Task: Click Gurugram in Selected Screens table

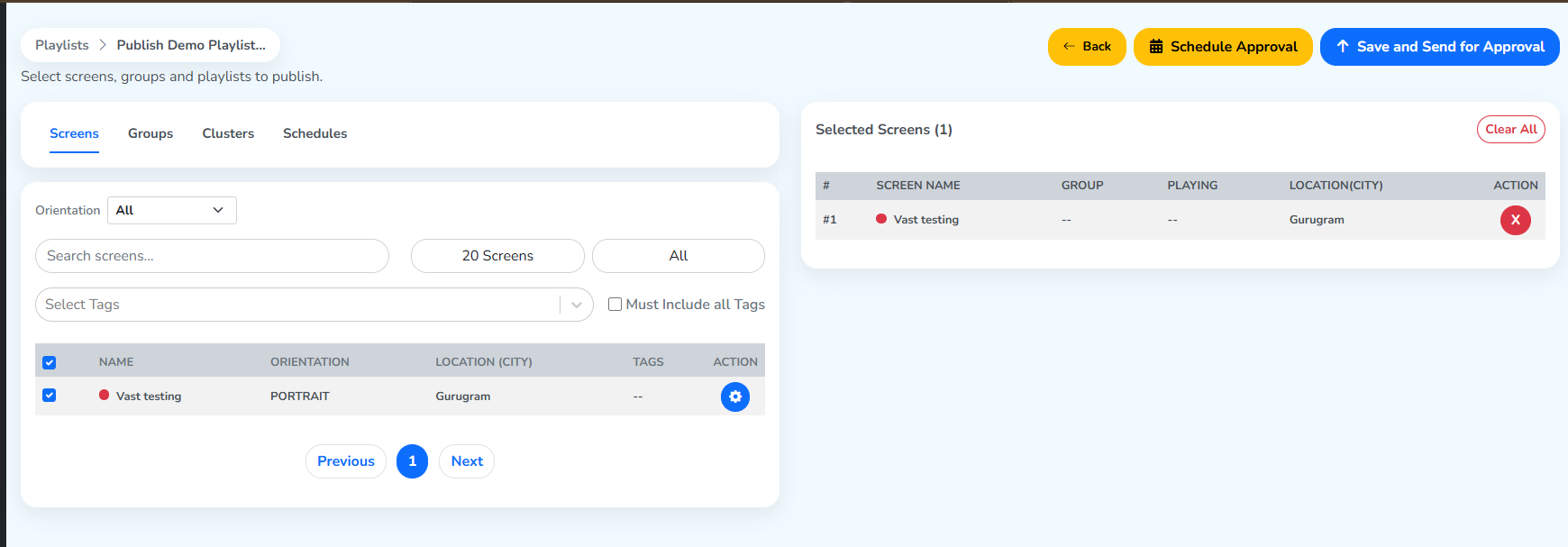Action: click(1317, 220)
